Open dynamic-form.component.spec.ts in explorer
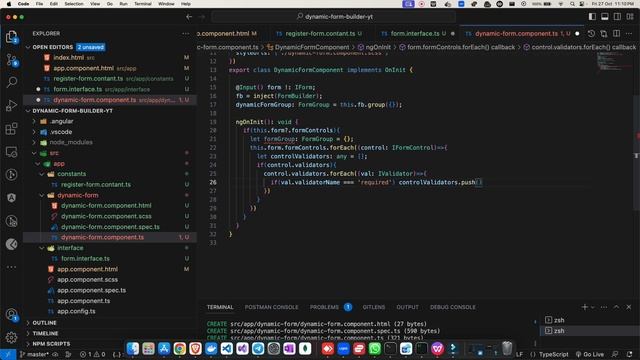The width and height of the screenshot is (640, 360). (x=110, y=227)
